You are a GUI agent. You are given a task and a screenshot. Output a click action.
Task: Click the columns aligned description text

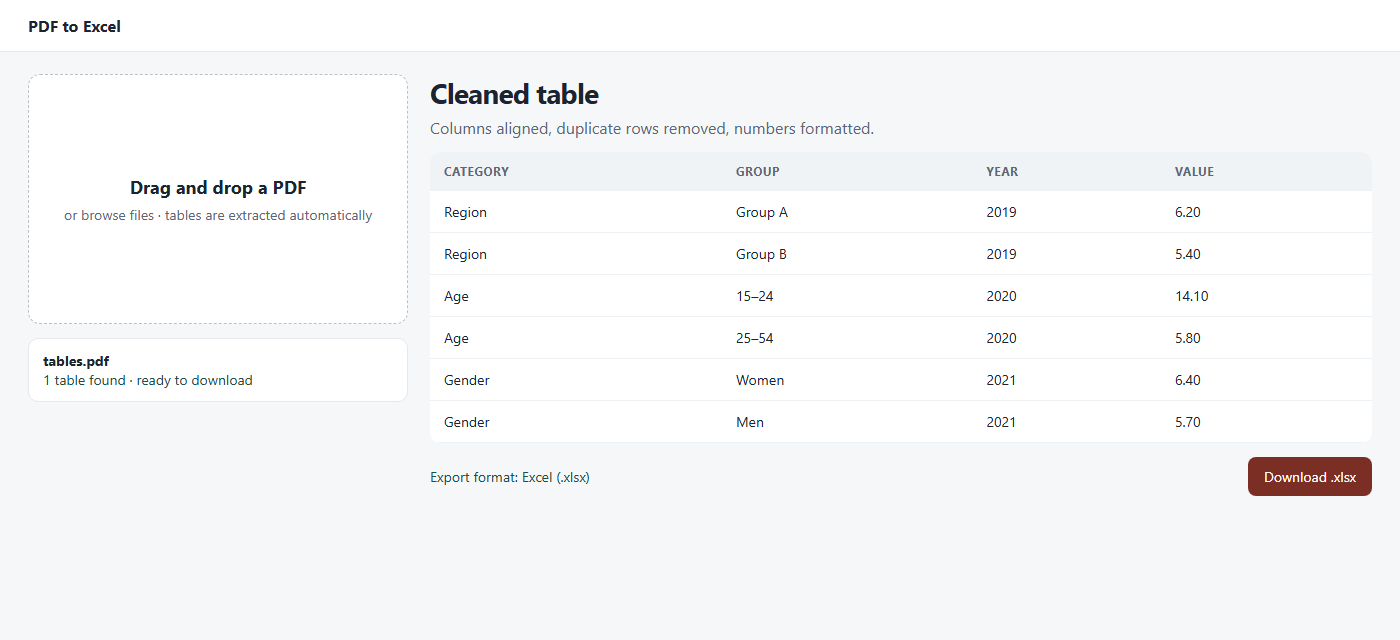tap(652, 129)
